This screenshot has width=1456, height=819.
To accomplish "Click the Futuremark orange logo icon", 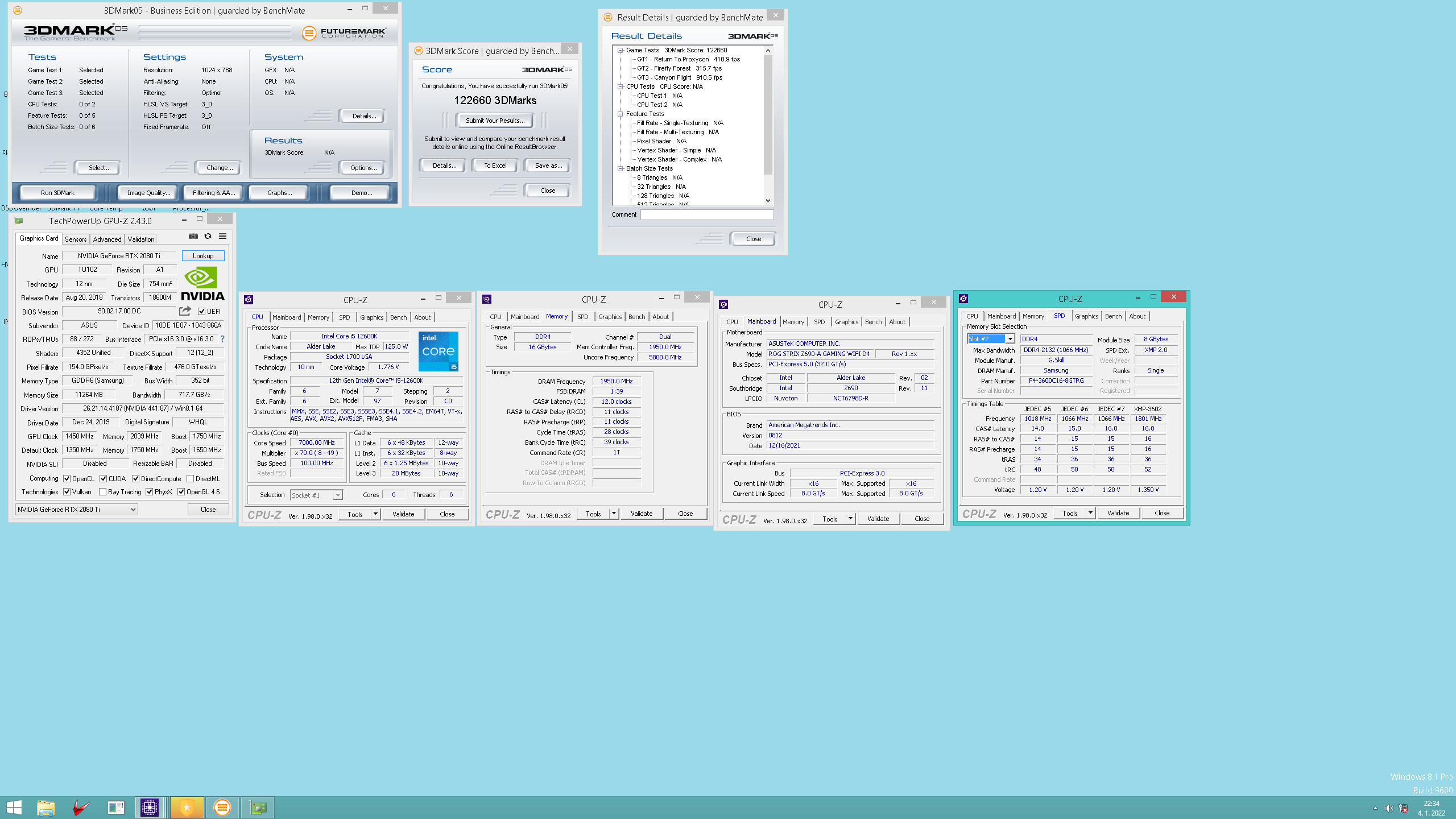I will point(309,33).
